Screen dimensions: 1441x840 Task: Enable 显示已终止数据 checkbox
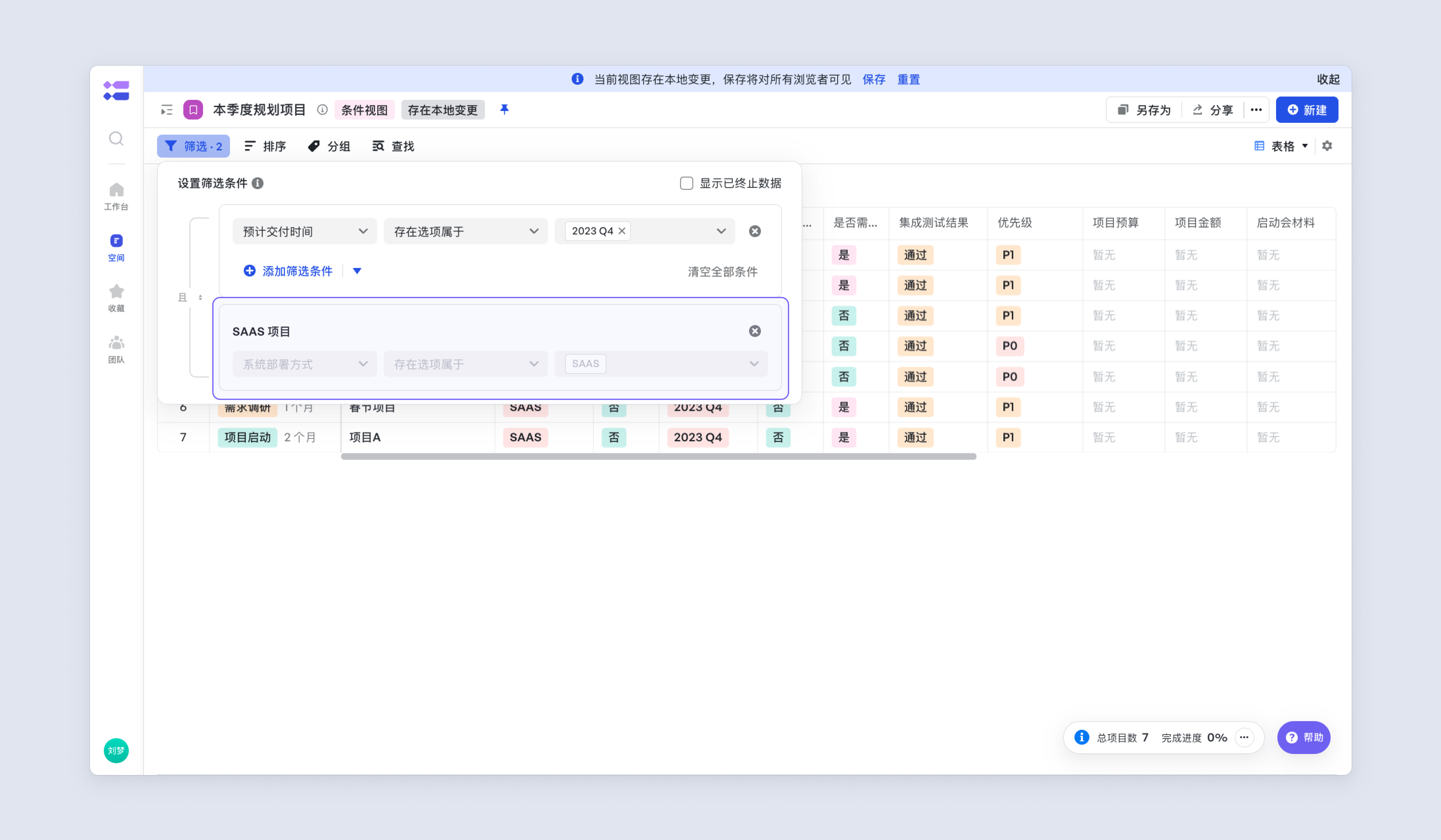click(x=686, y=183)
